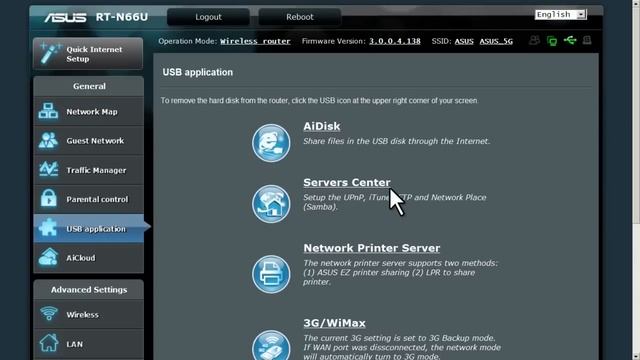Image resolution: width=640 pixels, height=360 pixels.
Task: Open LAN advanced settings
Action: click(89, 344)
